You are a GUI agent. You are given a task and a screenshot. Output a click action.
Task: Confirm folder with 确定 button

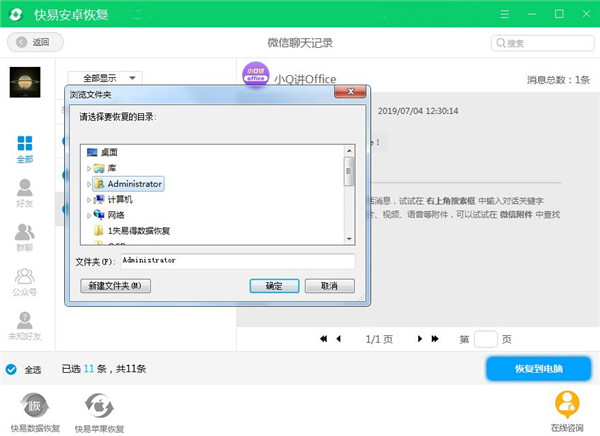[x=274, y=286]
